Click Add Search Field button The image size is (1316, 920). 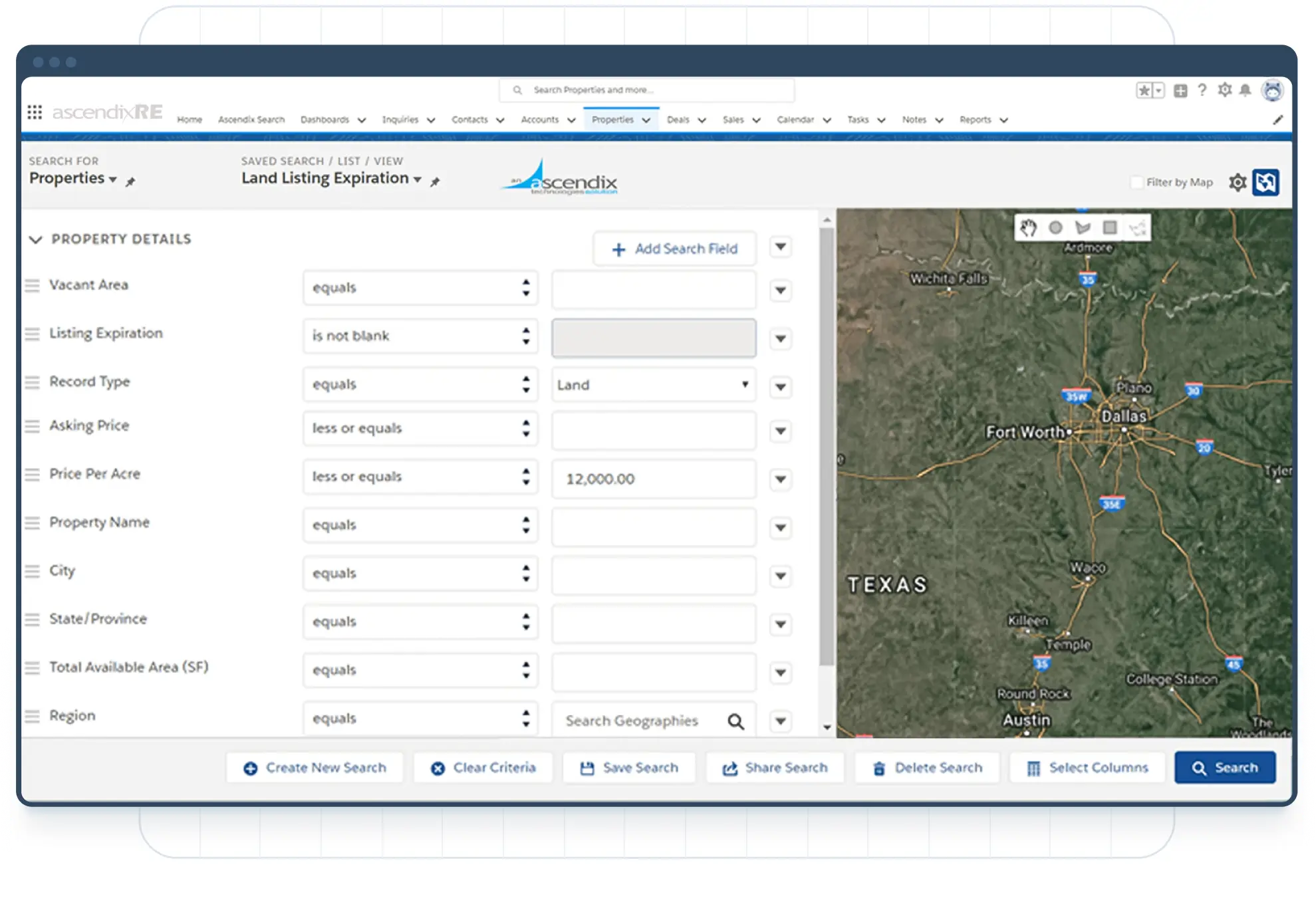675,249
